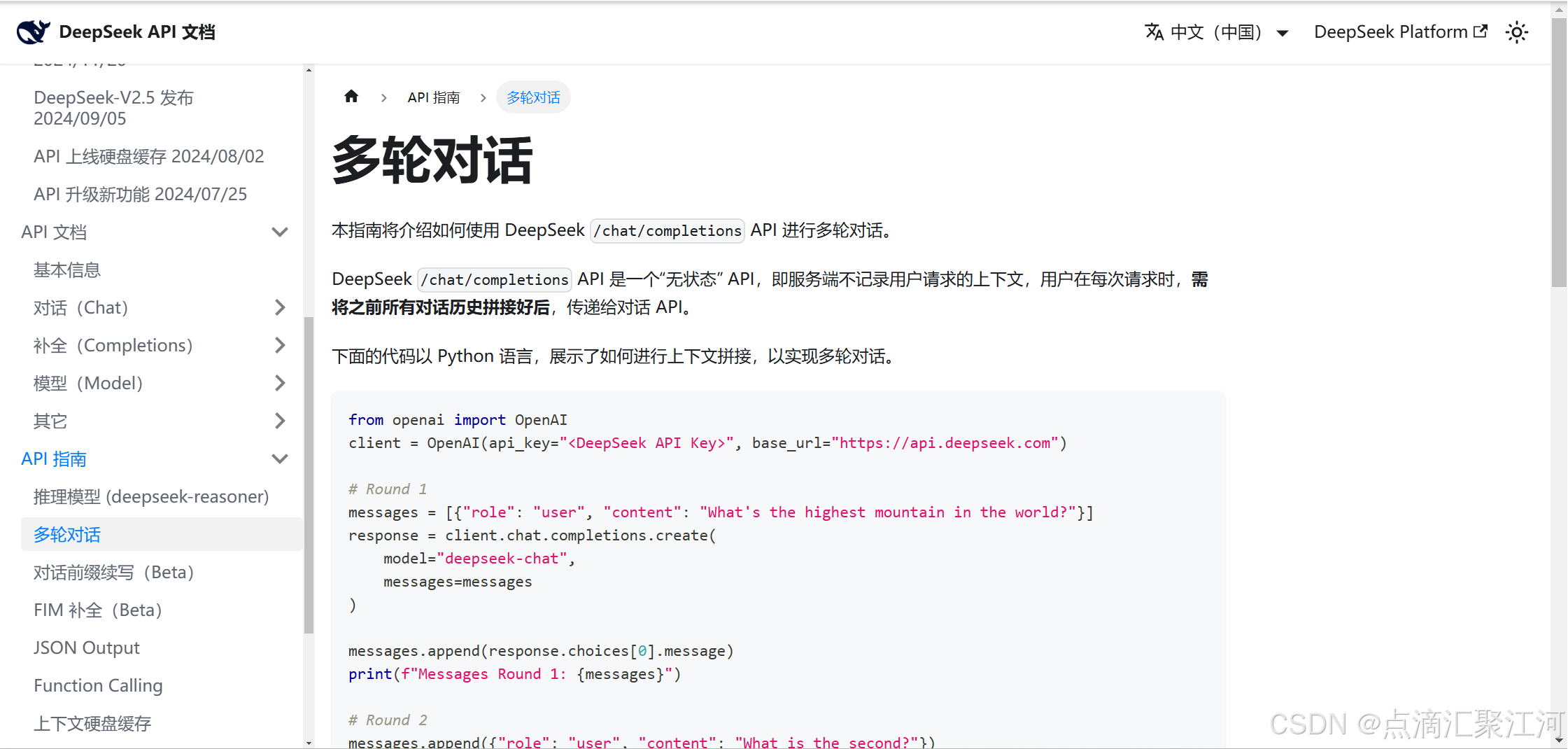
Task: Click the "from openai import OpenAI" code line
Action: click(x=458, y=419)
